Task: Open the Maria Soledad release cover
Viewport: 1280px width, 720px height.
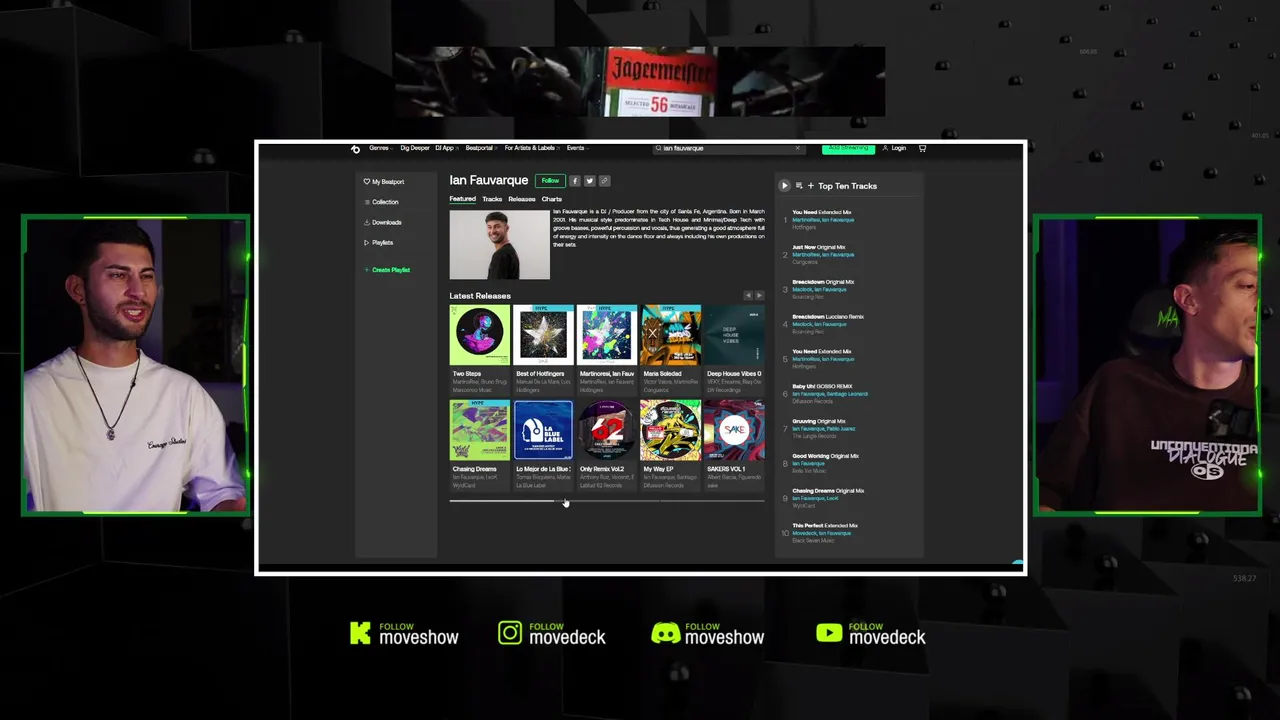Action: (x=670, y=335)
